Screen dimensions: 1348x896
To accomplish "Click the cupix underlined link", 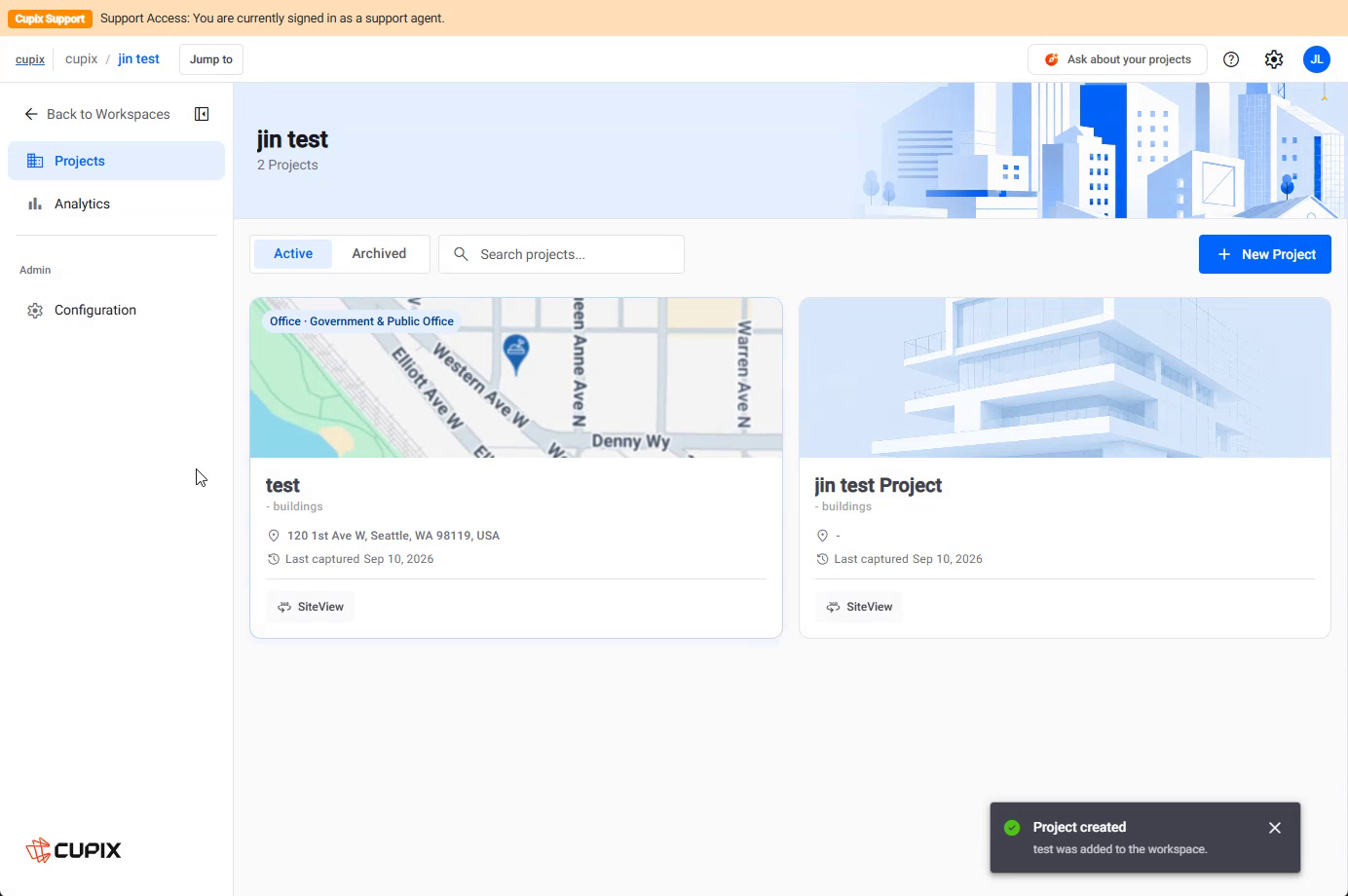I will [30, 59].
